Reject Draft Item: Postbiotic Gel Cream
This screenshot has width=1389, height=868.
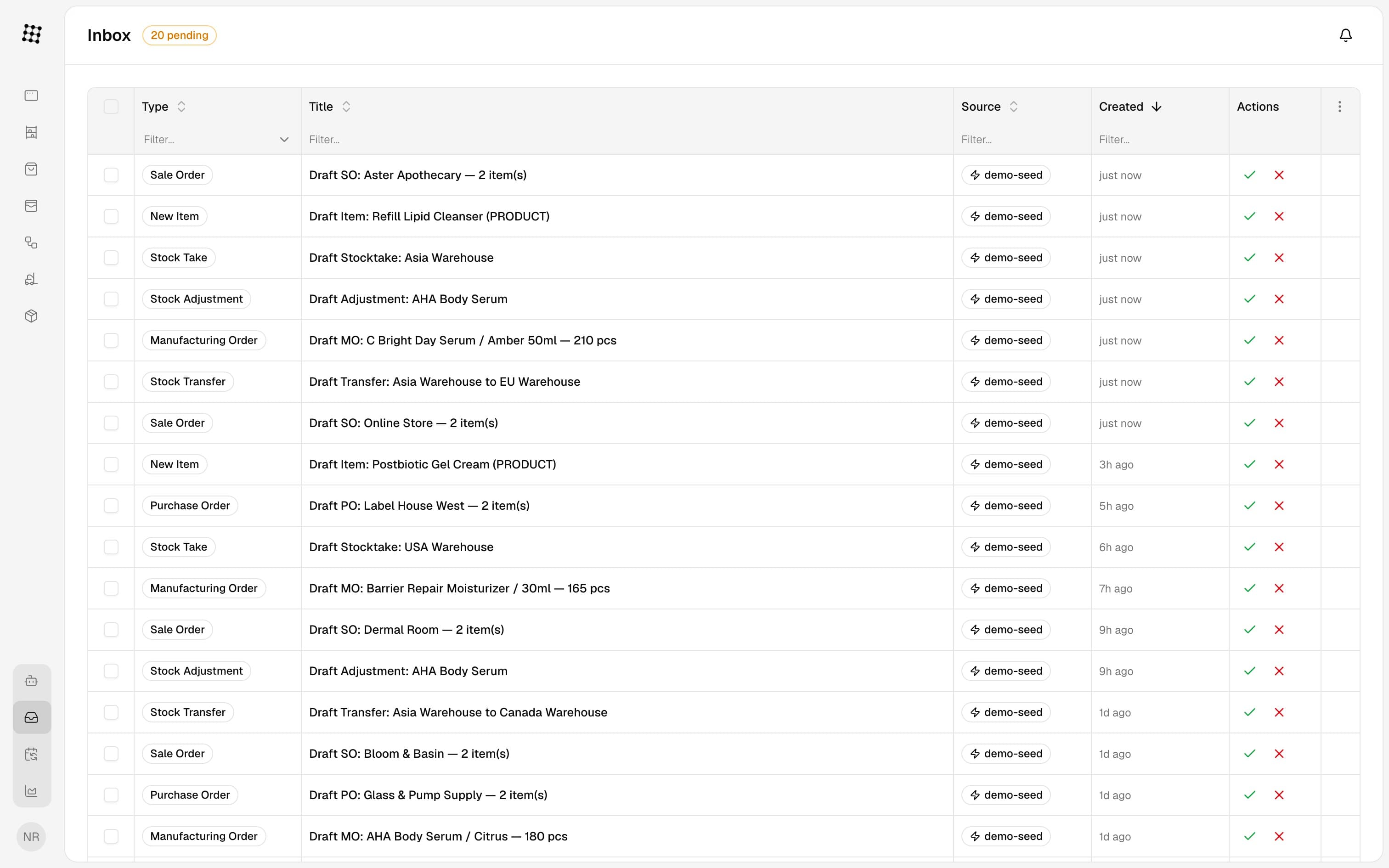(x=1279, y=464)
